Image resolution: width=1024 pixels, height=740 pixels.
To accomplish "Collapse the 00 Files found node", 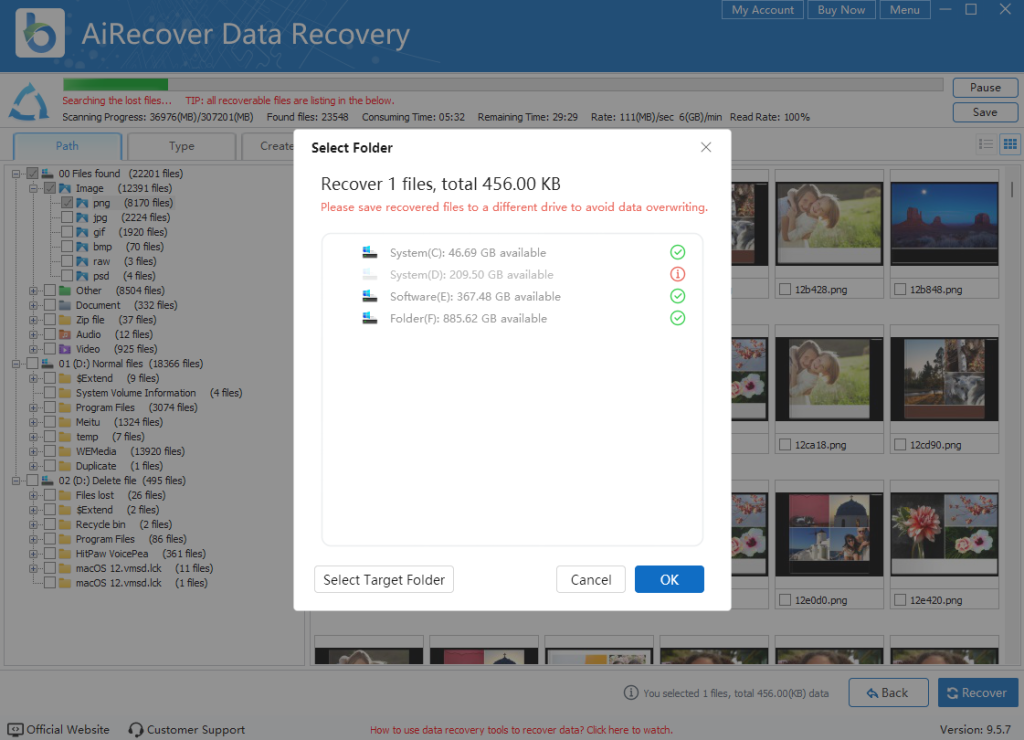I will [x=16, y=173].
